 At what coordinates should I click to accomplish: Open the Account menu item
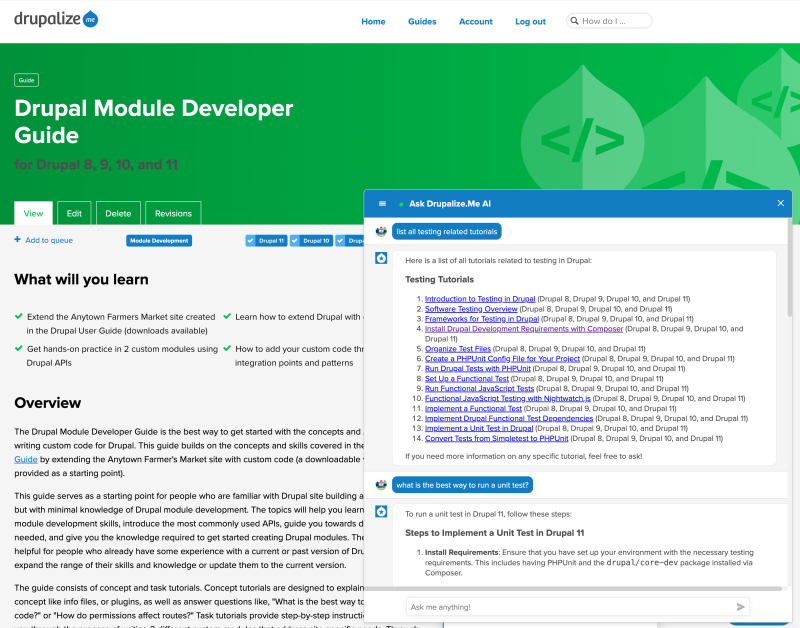476,21
